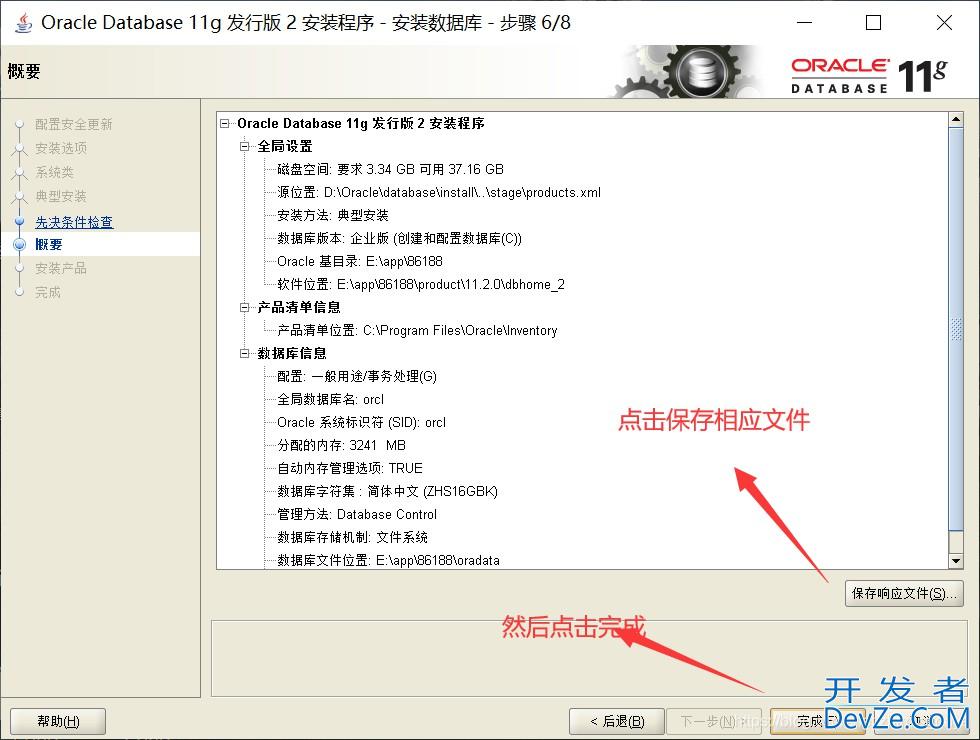Select the Oracle 基目录: E:\app\86188 row
980x740 pixels.
[360, 261]
